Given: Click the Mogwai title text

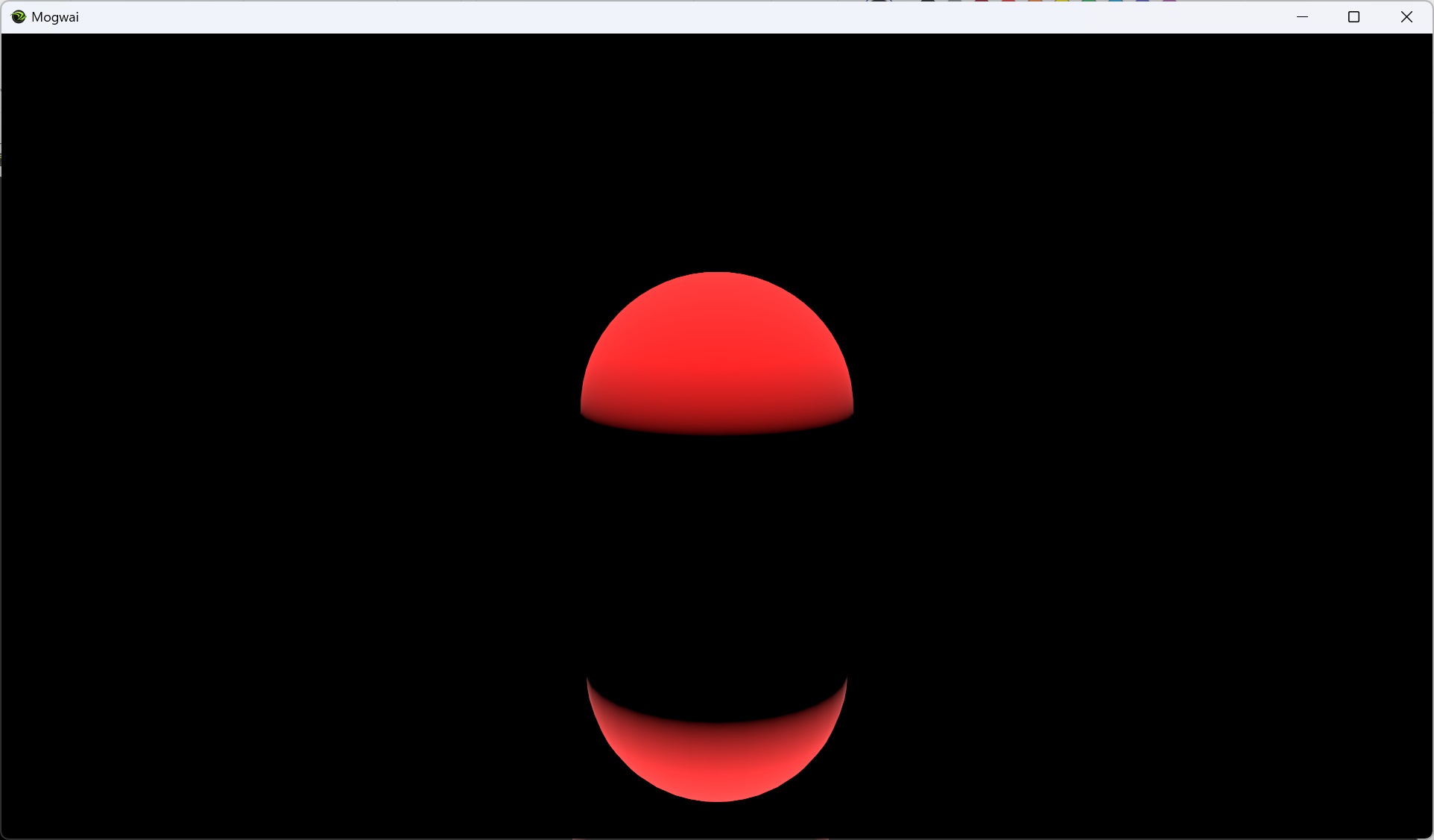Looking at the screenshot, I should [55, 16].
